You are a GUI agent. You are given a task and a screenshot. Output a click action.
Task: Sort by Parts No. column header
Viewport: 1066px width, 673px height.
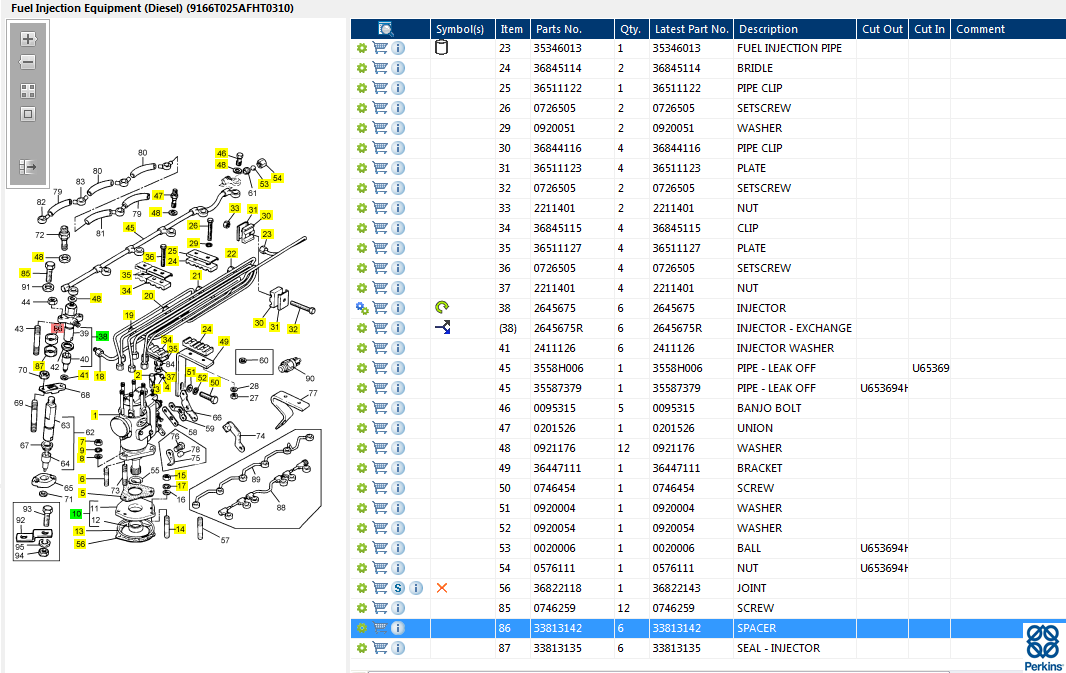(559, 29)
